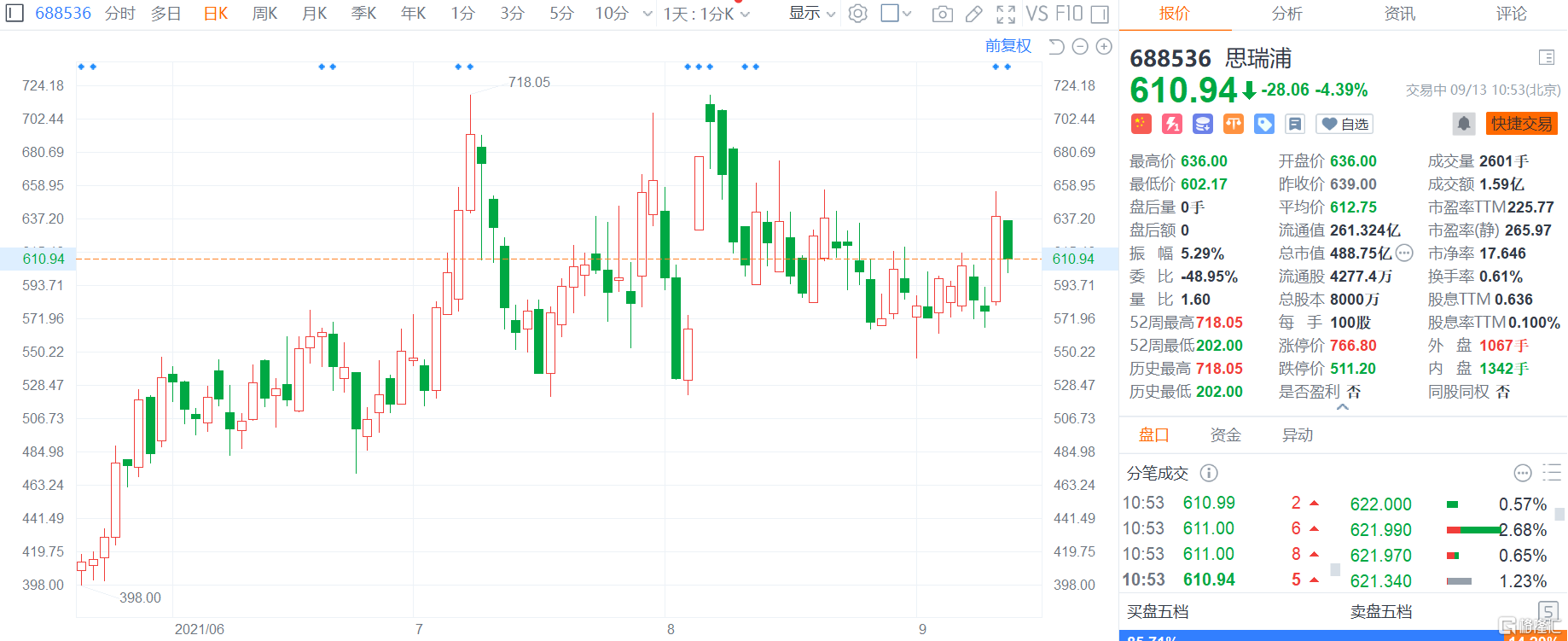Click the pink lightning Level-1 icon
Viewport: 1568px width, 641px height.
[1172, 124]
